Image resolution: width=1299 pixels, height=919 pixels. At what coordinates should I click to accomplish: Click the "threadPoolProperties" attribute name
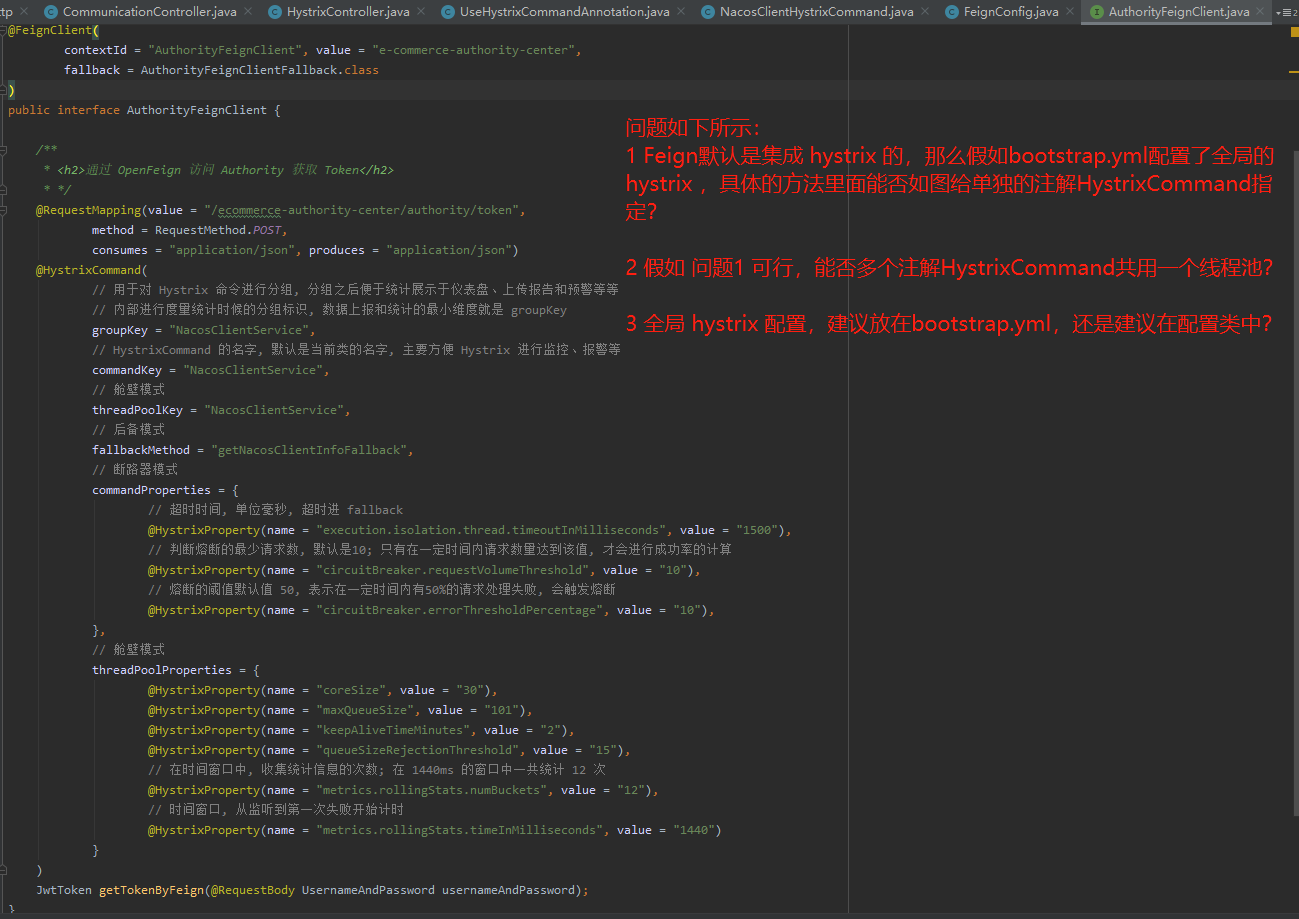click(x=162, y=670)
